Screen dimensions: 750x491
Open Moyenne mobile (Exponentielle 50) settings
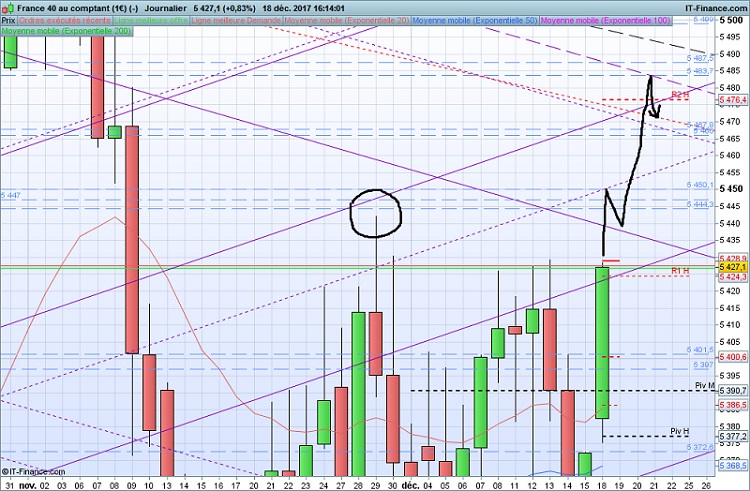(475, 21)
